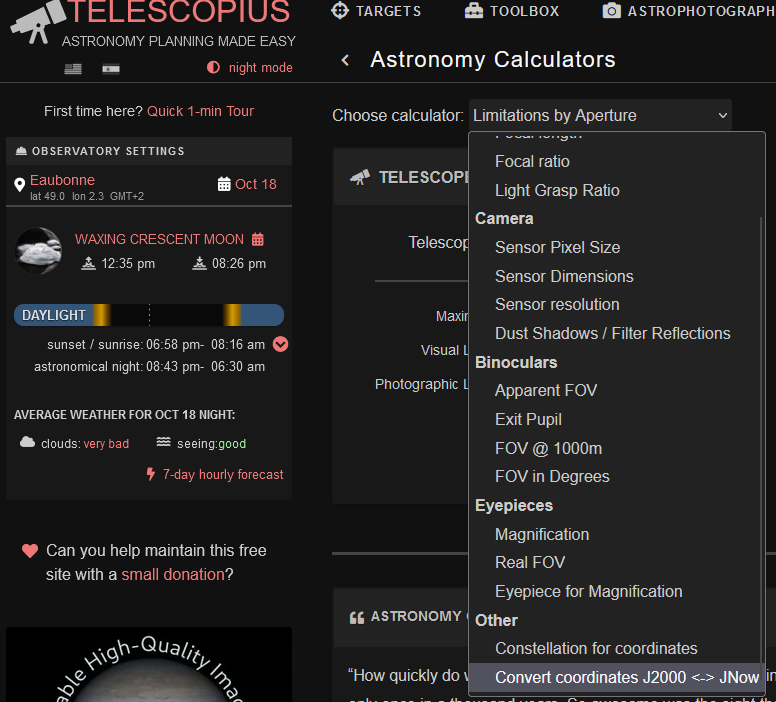Open the Eaubonne location settings
Screen dimensions: 776x702
click(x=62, y=180)
